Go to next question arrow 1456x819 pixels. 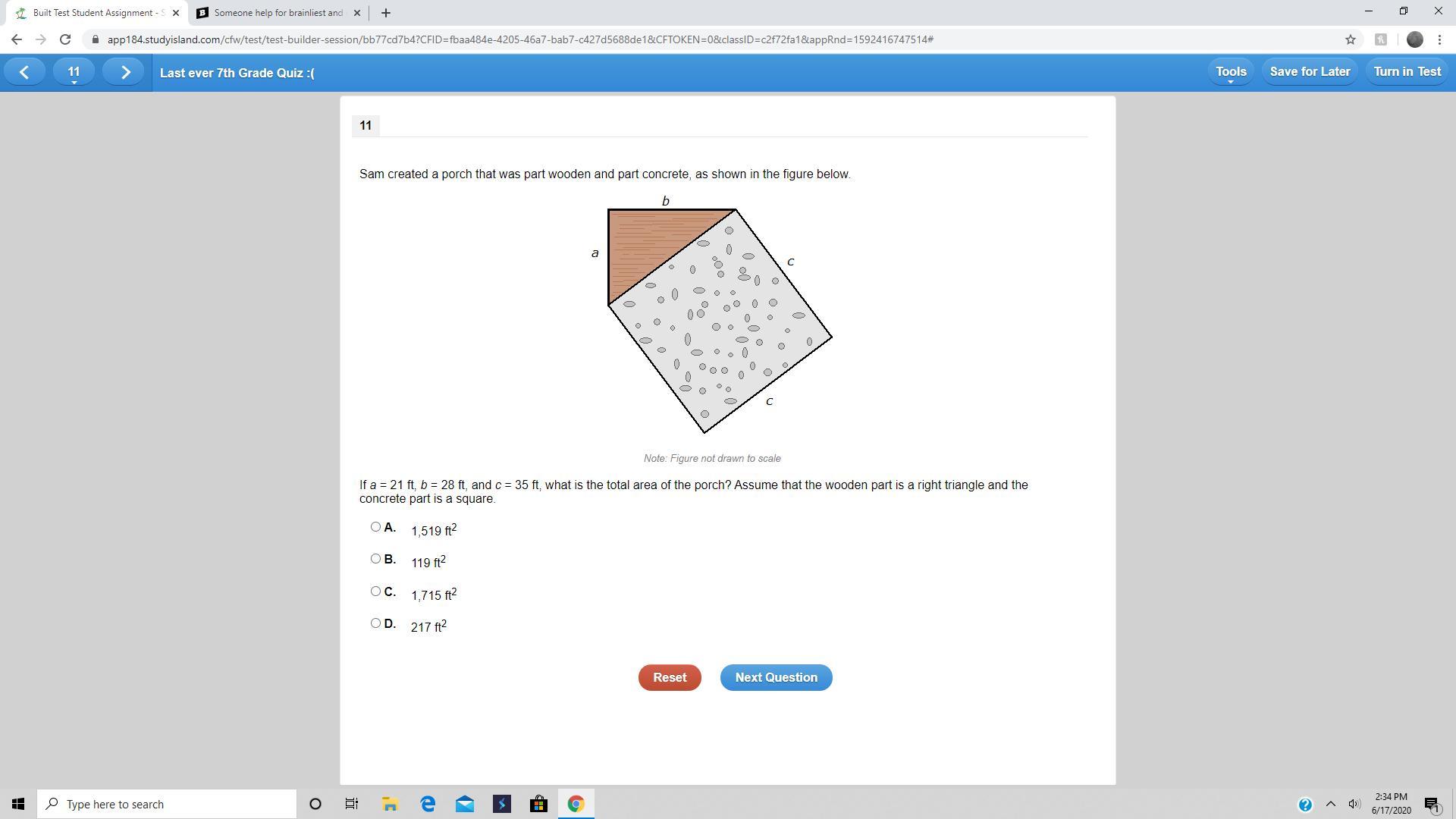click(125, 72)
